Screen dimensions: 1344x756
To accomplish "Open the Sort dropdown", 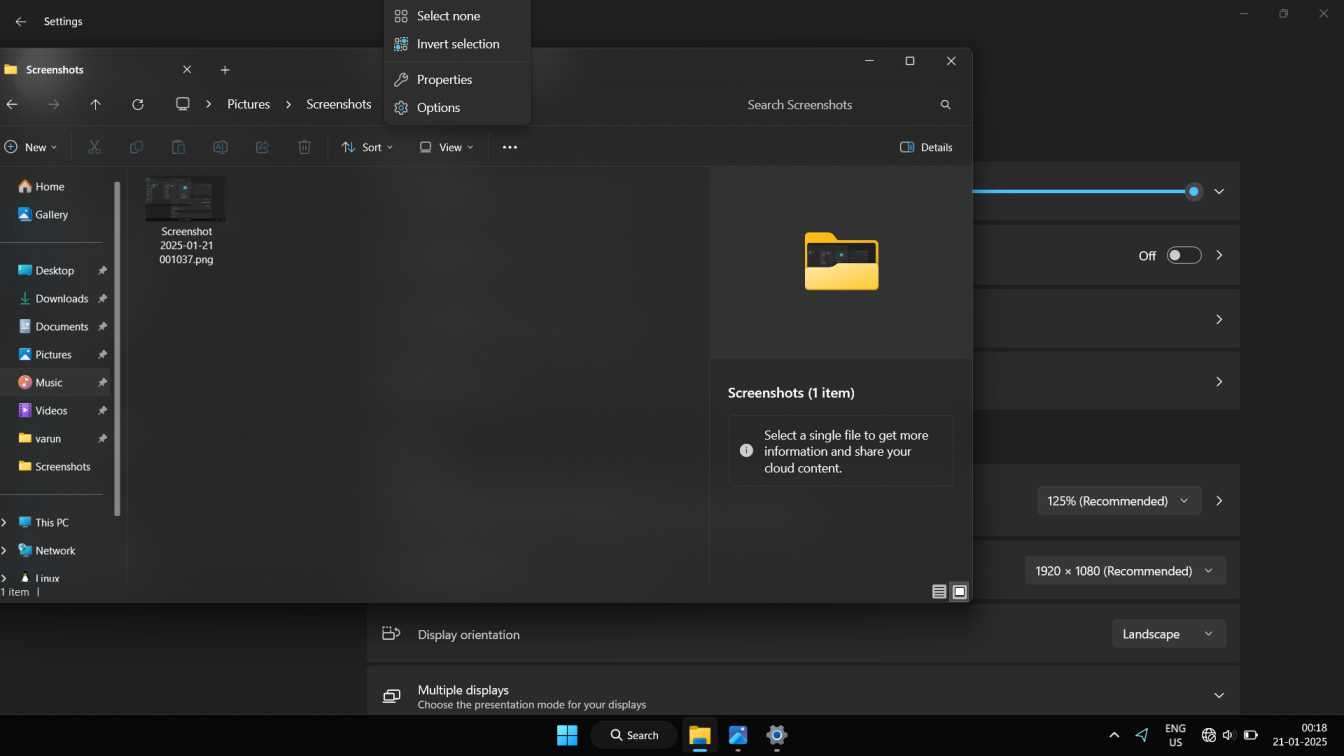I will tap(367, 147).
